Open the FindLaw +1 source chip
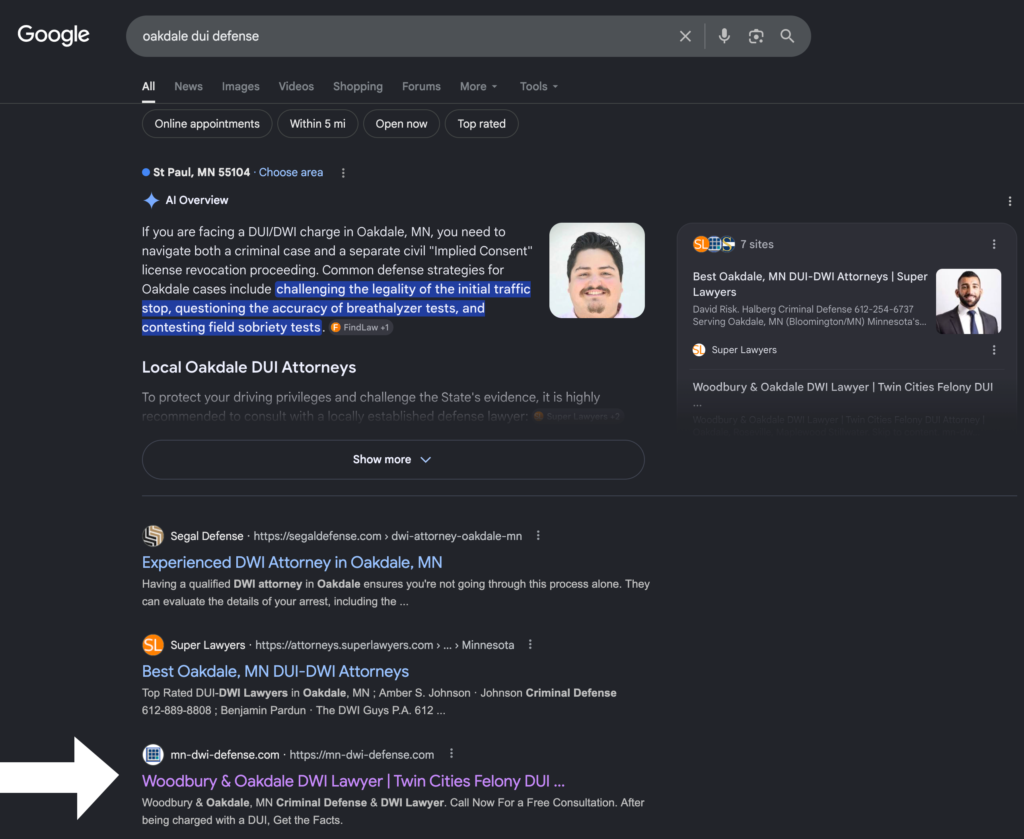Screen dimensions: 1024x839 pyautogui.click(x=360, y=328)
